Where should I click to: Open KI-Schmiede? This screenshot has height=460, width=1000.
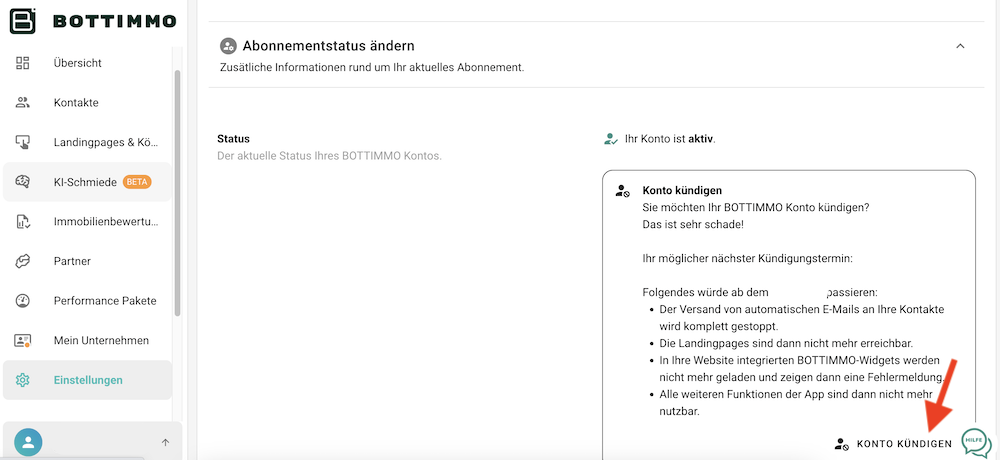click(x=87, y=182)
